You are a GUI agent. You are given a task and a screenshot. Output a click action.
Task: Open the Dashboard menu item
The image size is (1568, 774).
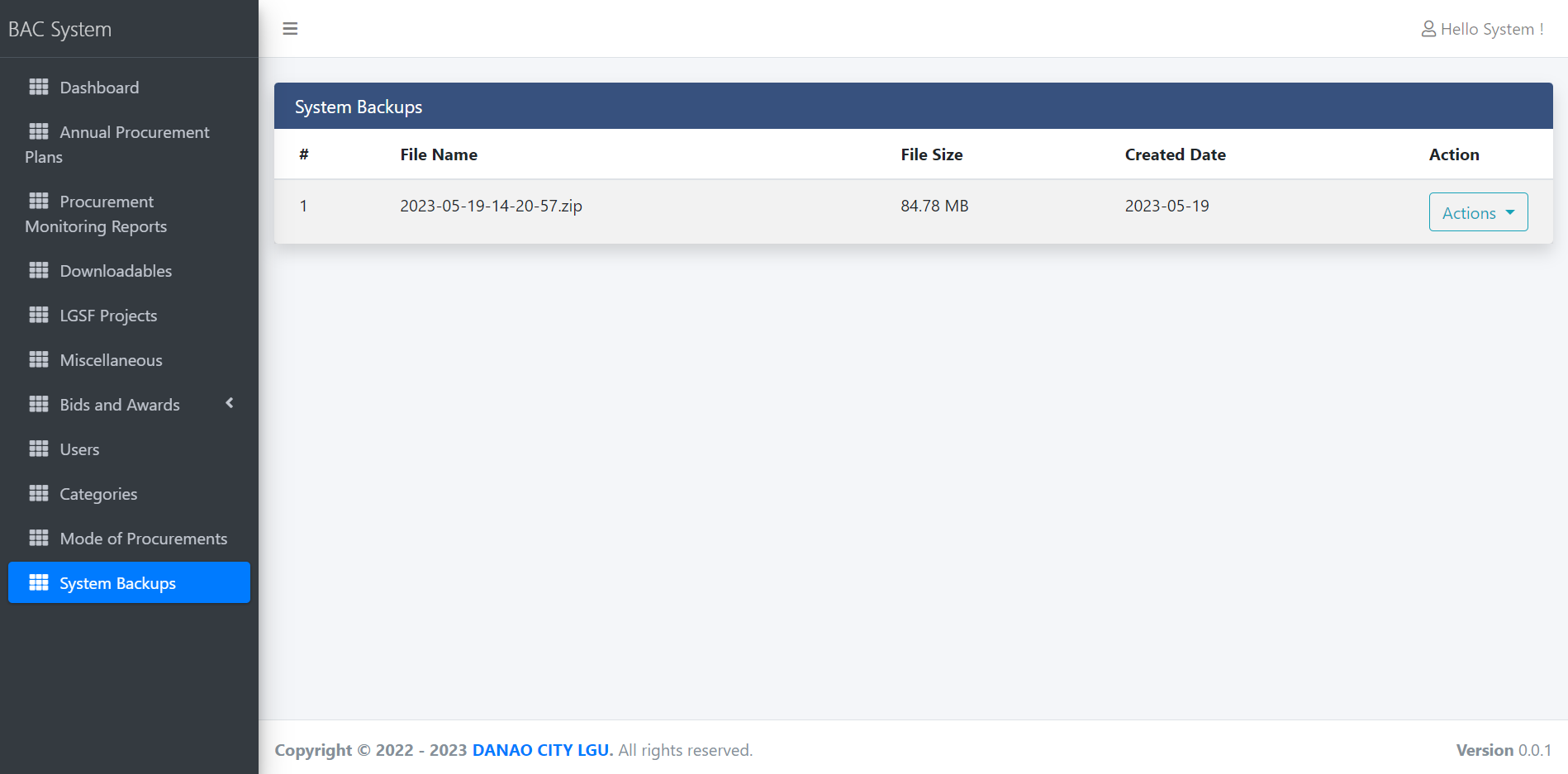(x=129, y=87)
